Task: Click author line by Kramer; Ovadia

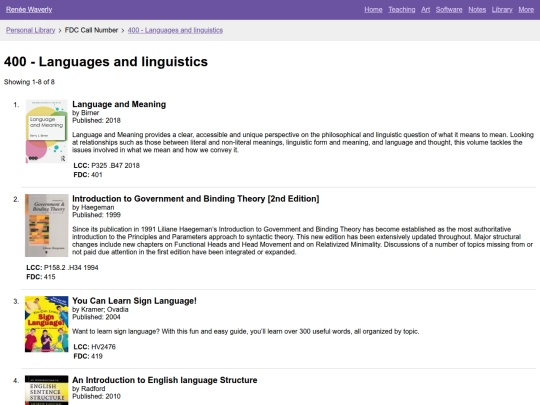Action: [x=100, y=309]
